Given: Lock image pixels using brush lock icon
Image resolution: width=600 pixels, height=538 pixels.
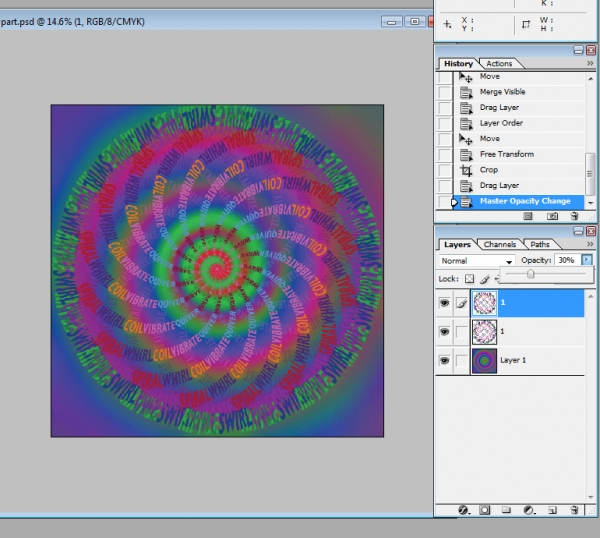Looking at the screenshot, I should coord(485,279).
